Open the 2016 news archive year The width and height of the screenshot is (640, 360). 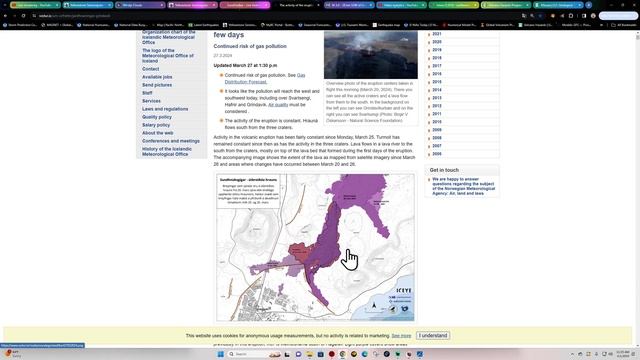coord(437,74)
